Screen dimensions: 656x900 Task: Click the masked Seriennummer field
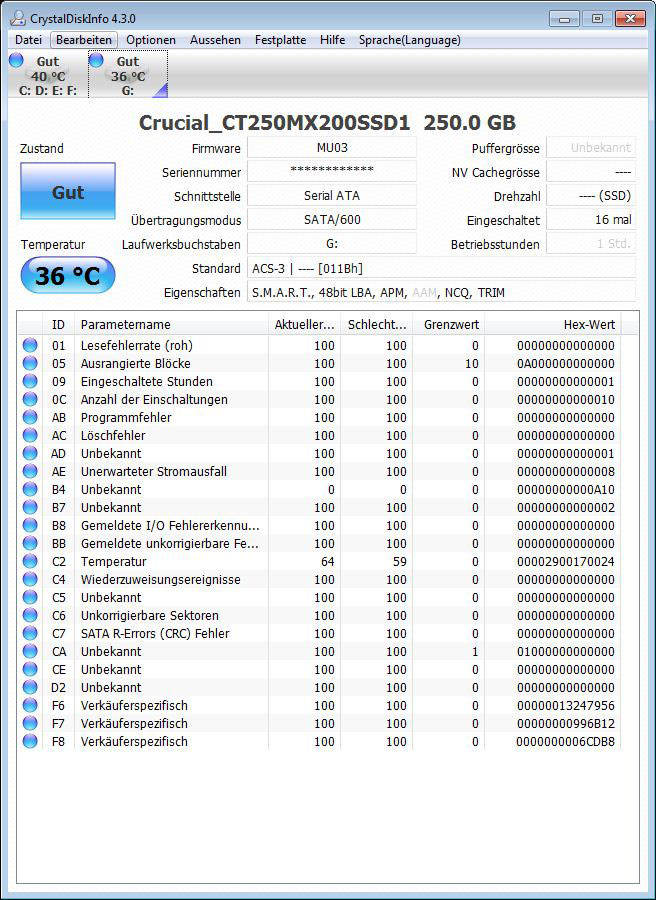332,171
